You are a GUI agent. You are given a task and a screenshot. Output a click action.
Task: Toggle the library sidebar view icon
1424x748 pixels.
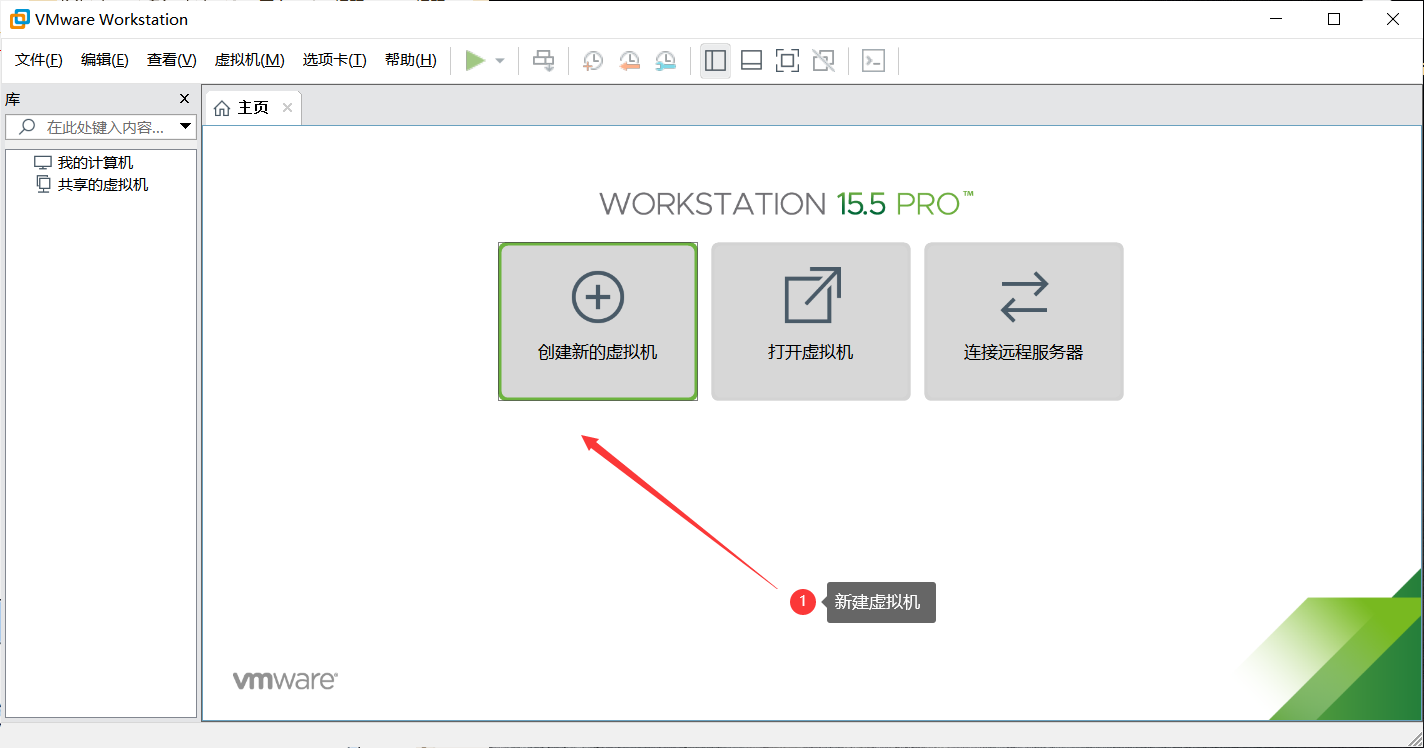(715, 61)
